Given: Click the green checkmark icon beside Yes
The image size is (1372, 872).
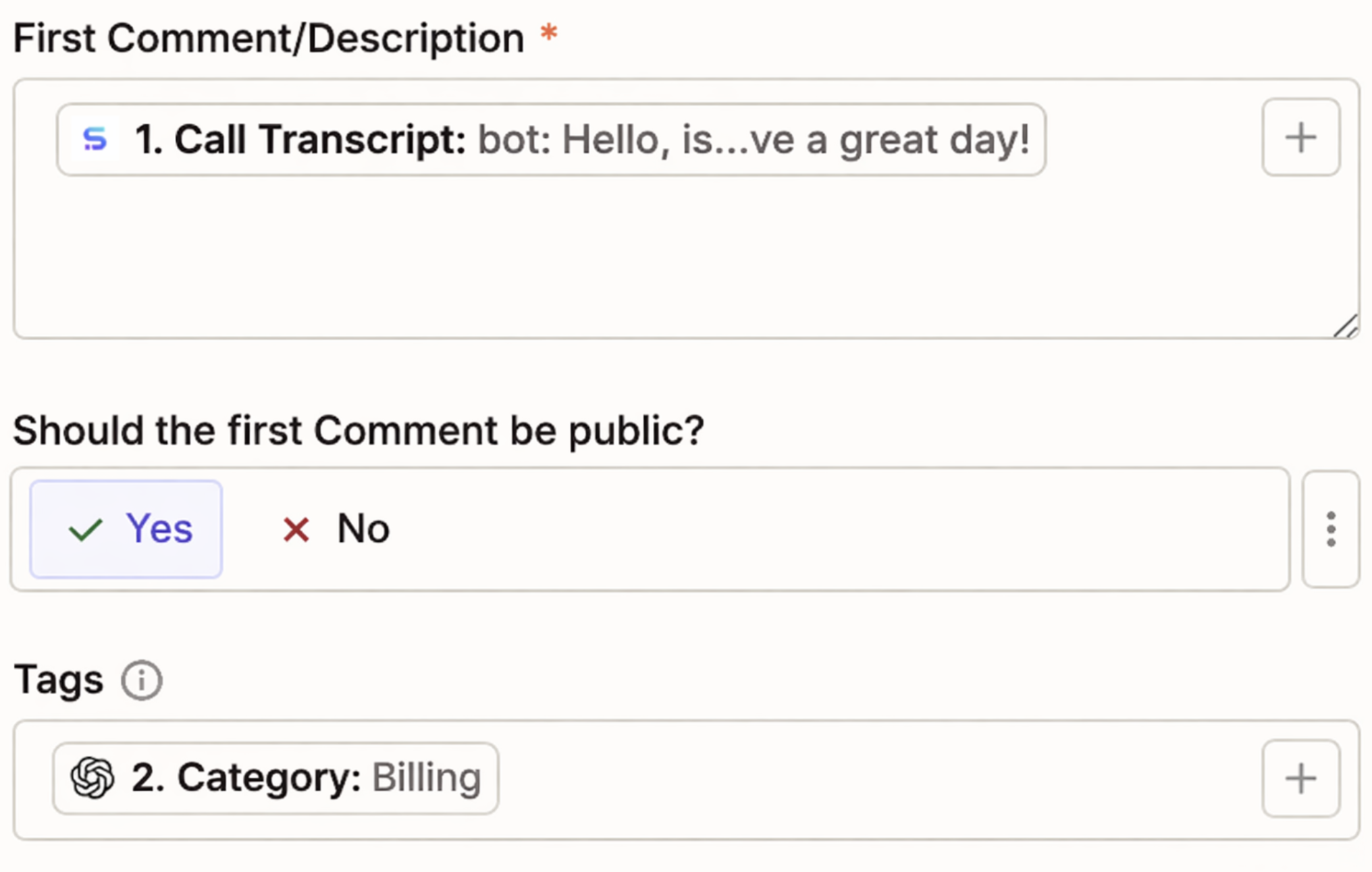Looking at the screenshot, I should (x=84, y=529).
